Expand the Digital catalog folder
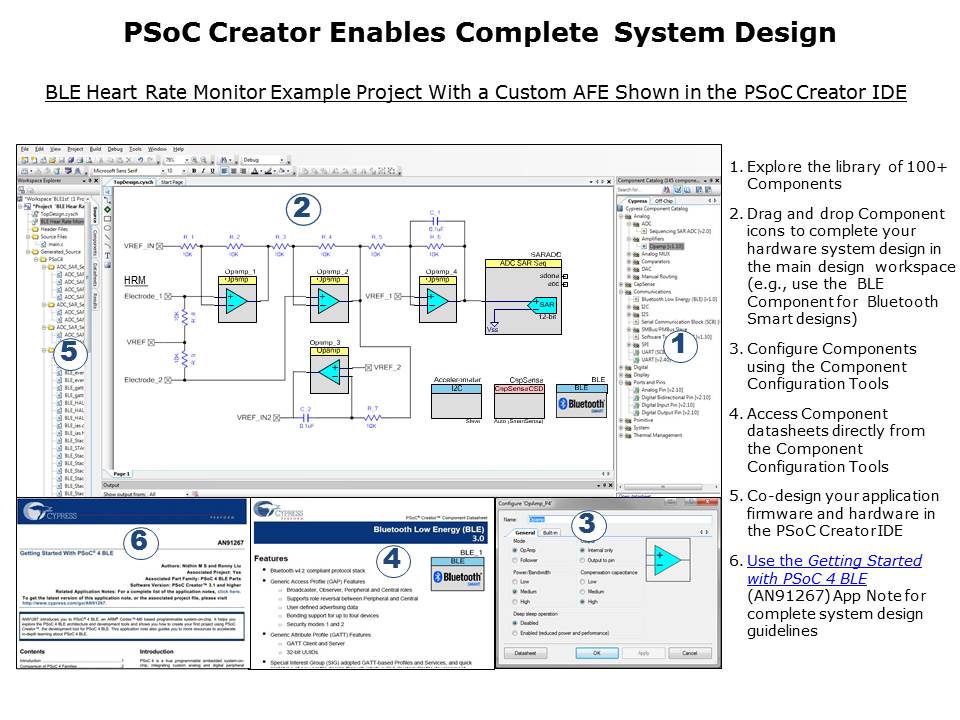The height and width of the screenshot is (720, 960). [x=623, y=367]
